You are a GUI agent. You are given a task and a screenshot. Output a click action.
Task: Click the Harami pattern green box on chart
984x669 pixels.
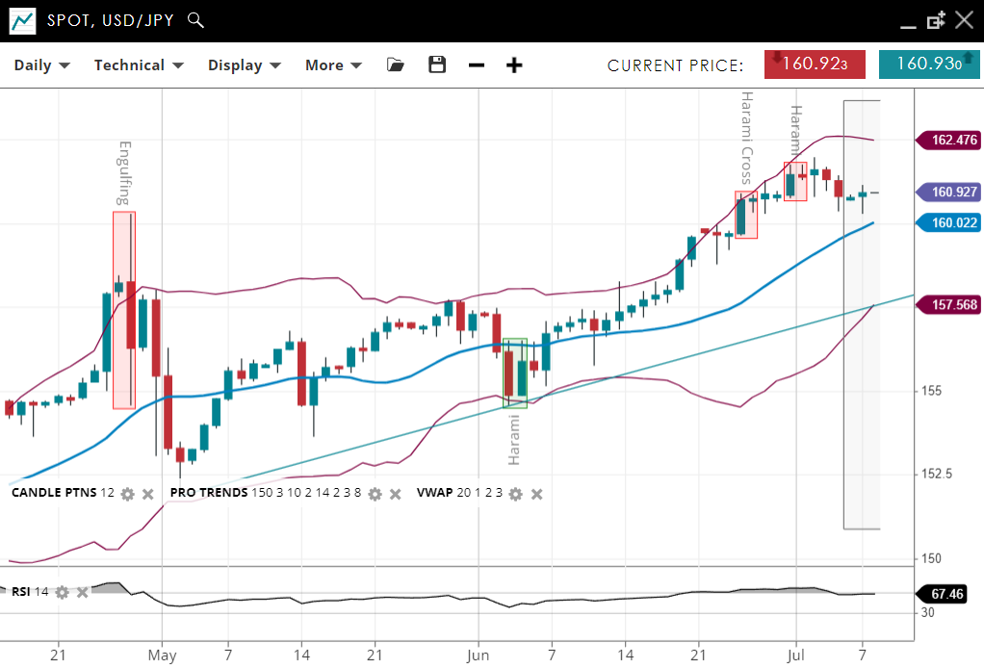click(x=514, y=373)
